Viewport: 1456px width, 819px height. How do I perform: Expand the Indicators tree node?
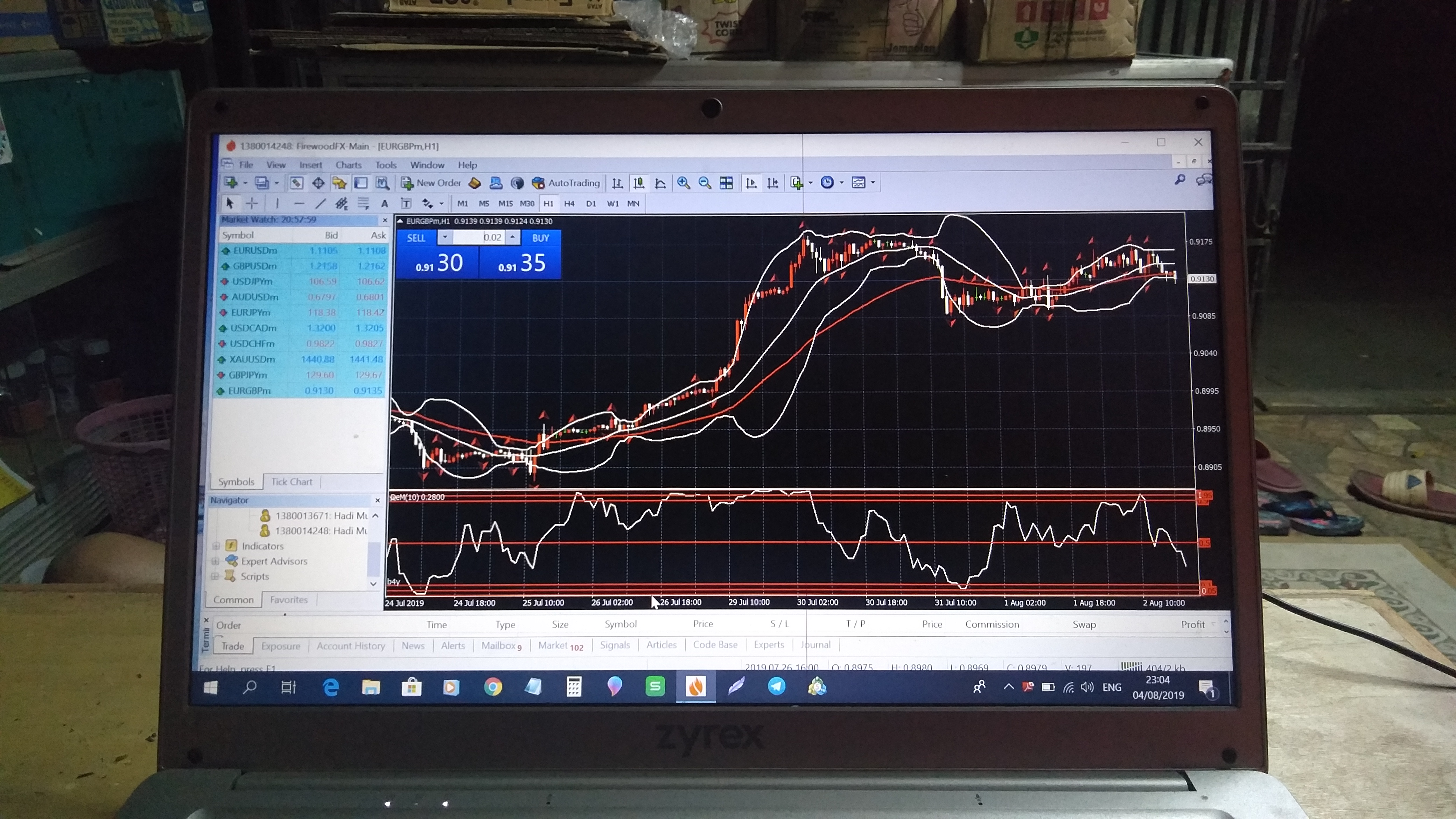tap(215, 546)
